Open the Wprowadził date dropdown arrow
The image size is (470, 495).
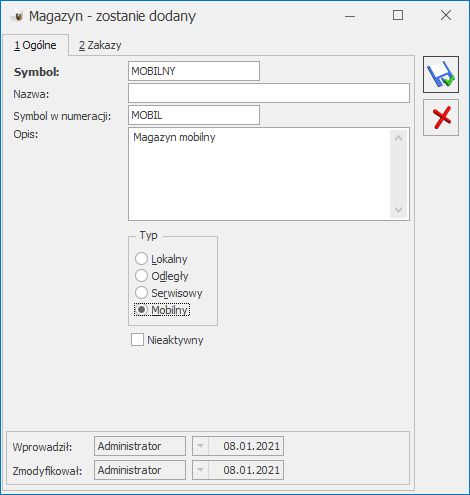tap(200, 446)
